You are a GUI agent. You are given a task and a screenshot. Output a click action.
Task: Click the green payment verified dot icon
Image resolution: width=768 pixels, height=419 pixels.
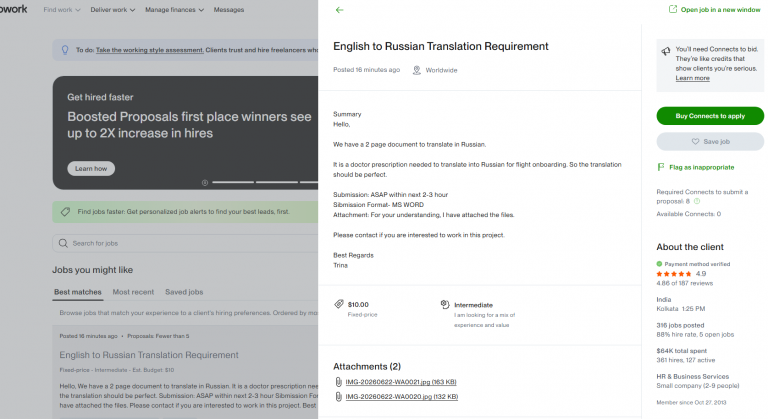pyautogui.click(x=659, y=264)
